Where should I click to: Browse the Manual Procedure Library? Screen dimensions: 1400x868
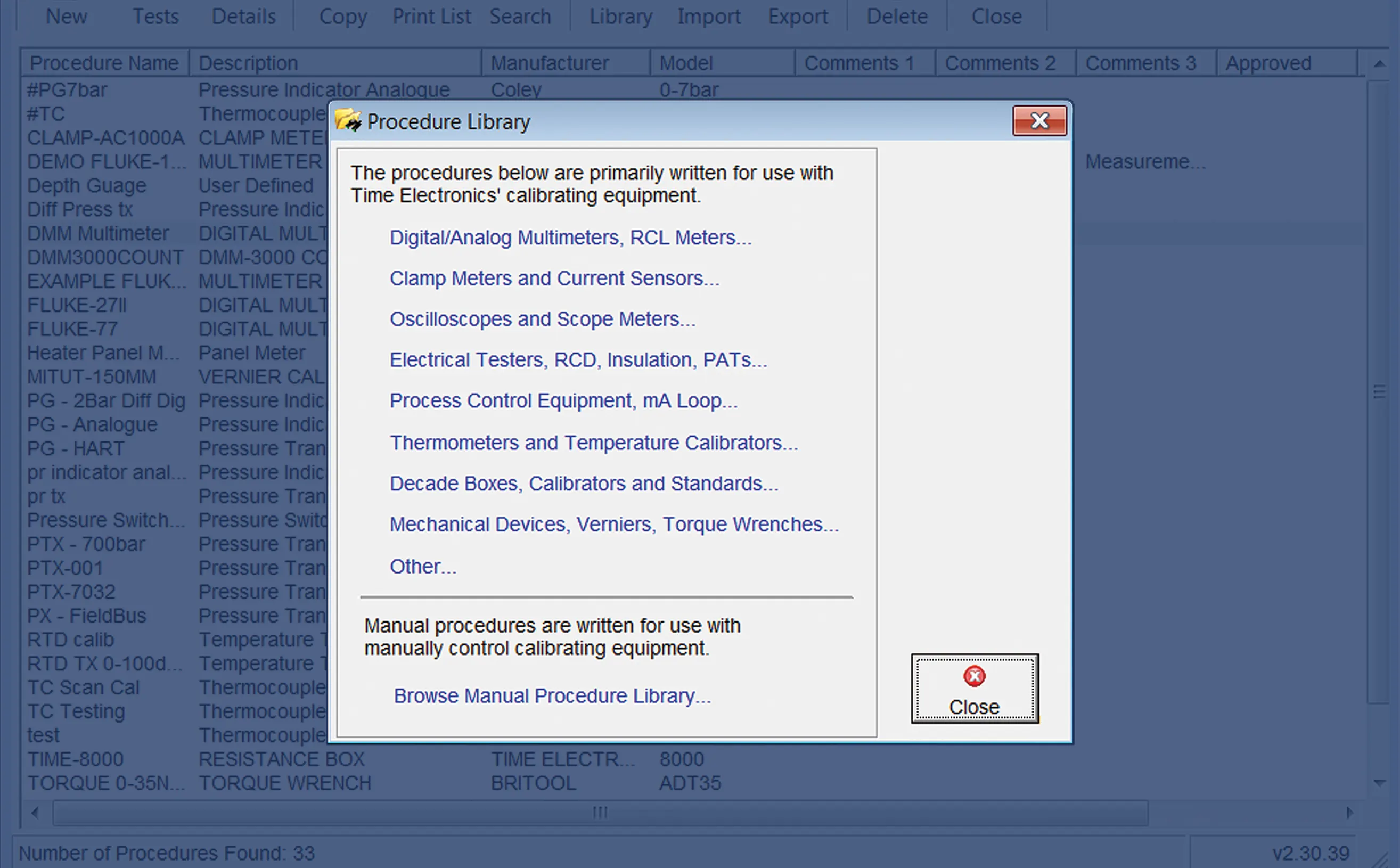(552, 695)
